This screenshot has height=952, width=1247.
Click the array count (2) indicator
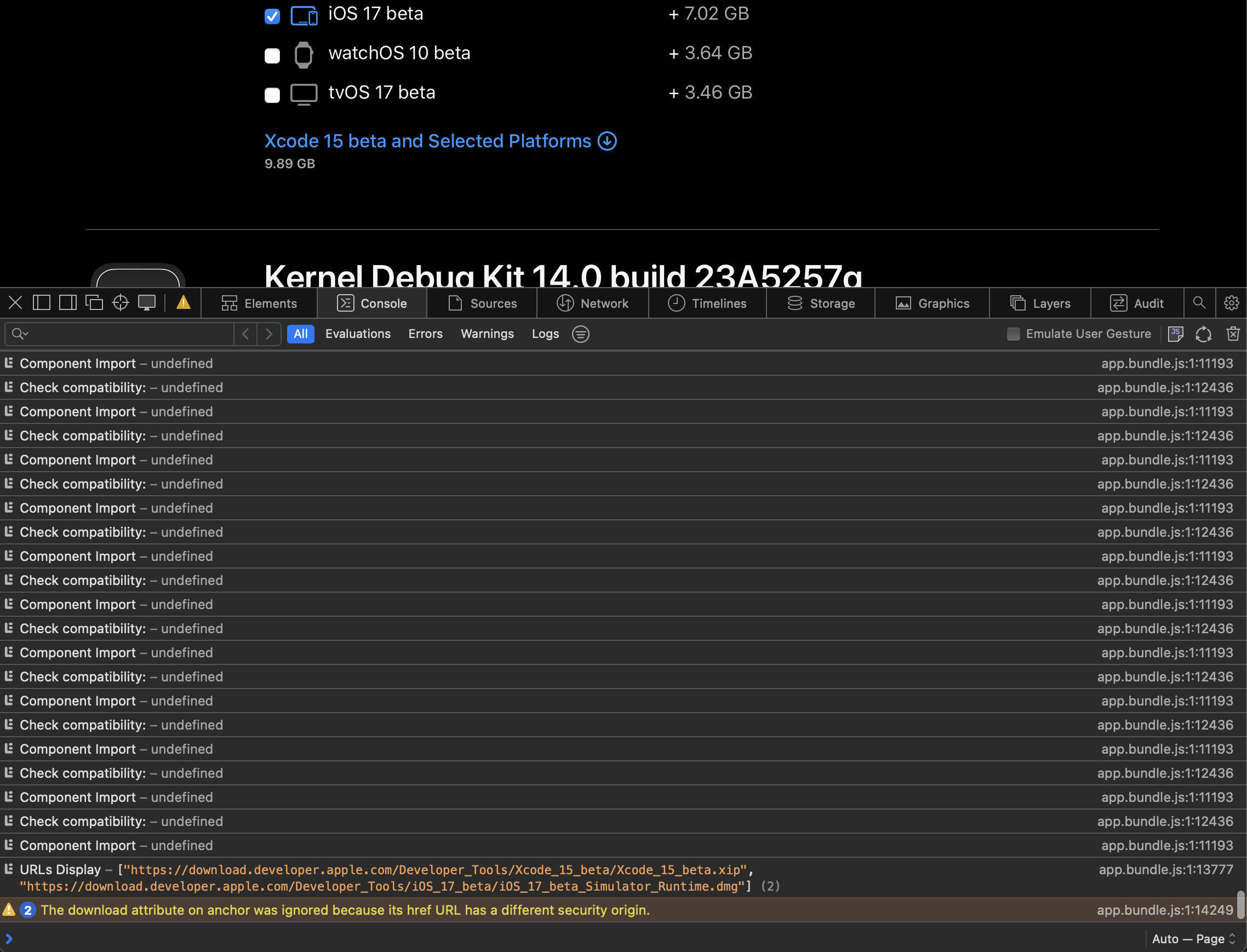point(770,886)
